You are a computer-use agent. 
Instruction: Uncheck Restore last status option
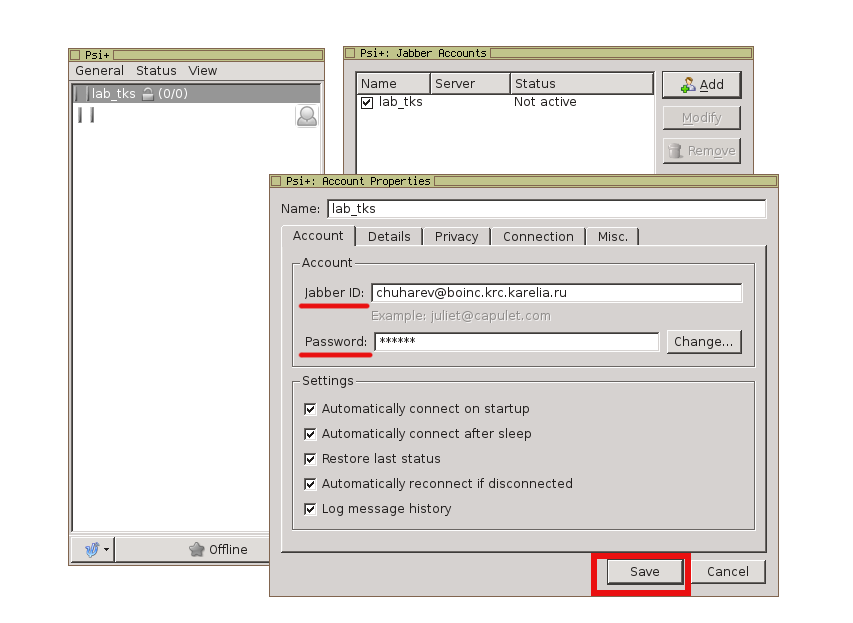(x=310, y=459)
